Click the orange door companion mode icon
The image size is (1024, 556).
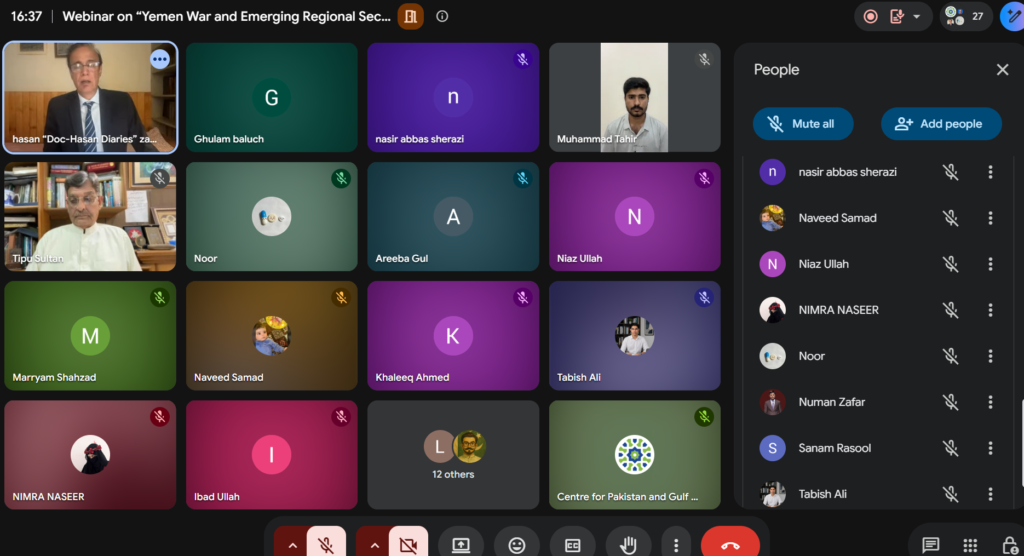tap(411, 16)
